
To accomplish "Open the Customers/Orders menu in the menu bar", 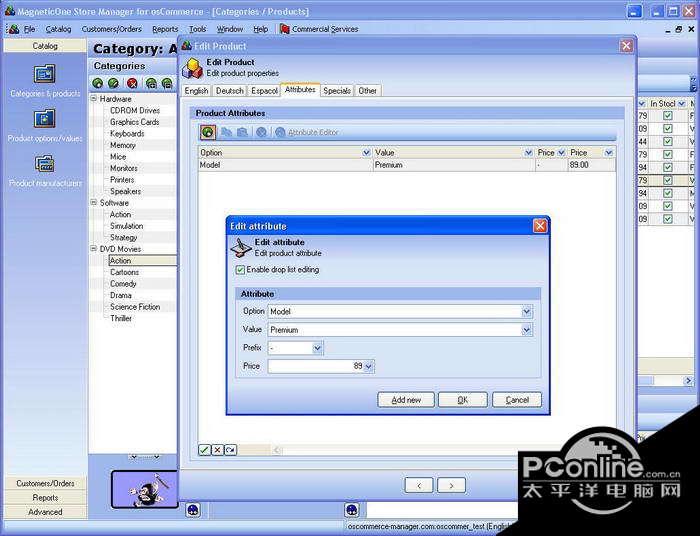I will tap(112, 29).
